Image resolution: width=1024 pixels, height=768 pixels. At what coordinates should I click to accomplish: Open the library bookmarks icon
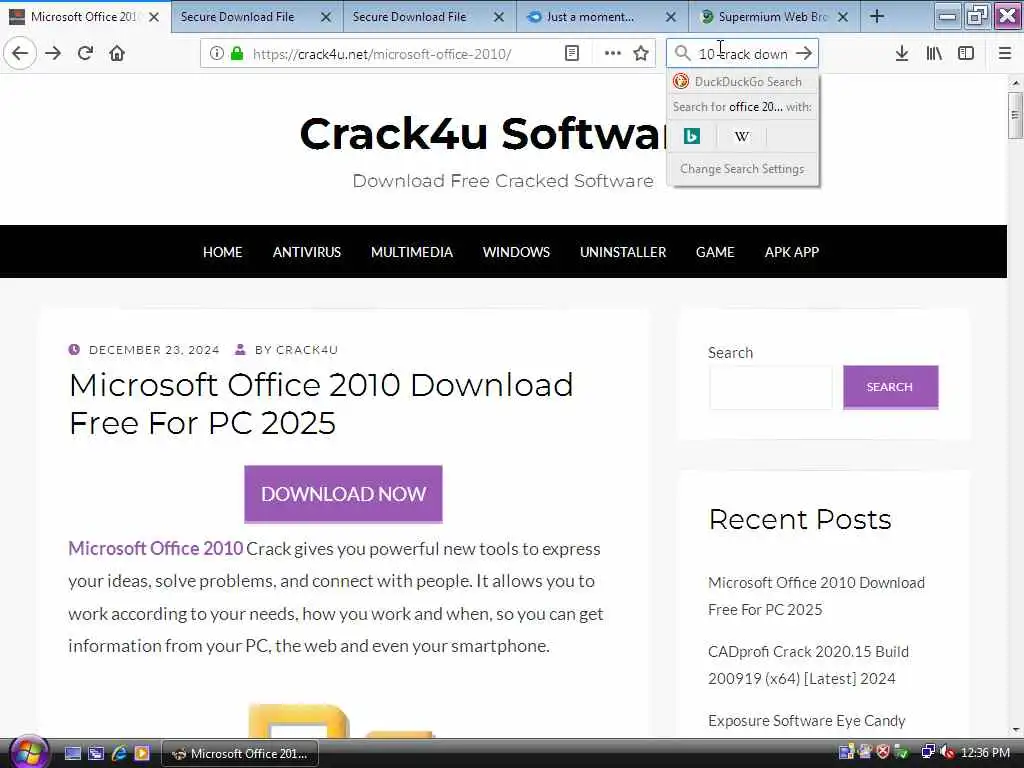pos(934,54)
